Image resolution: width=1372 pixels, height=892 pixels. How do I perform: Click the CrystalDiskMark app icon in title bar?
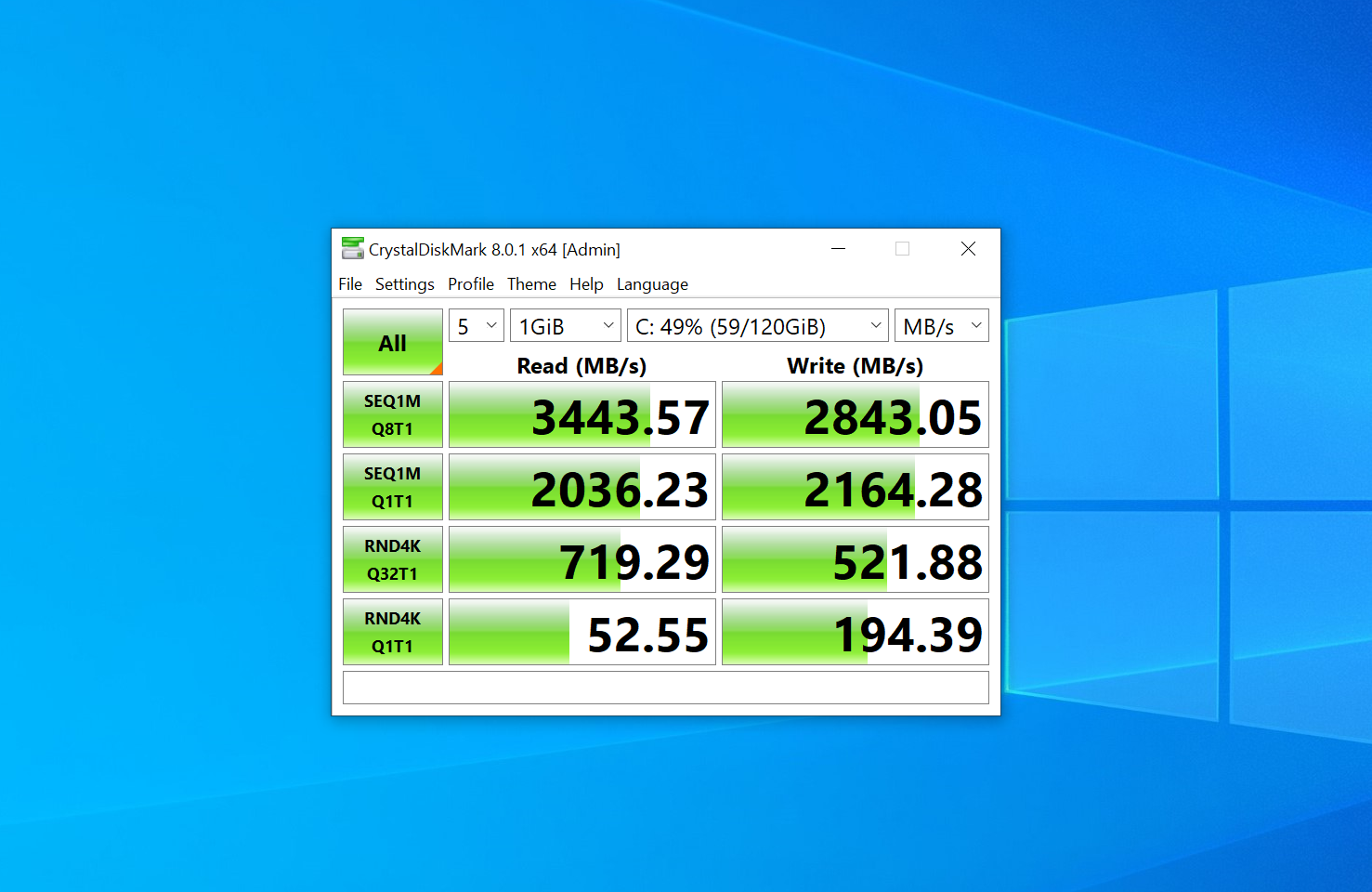point(352,249)
